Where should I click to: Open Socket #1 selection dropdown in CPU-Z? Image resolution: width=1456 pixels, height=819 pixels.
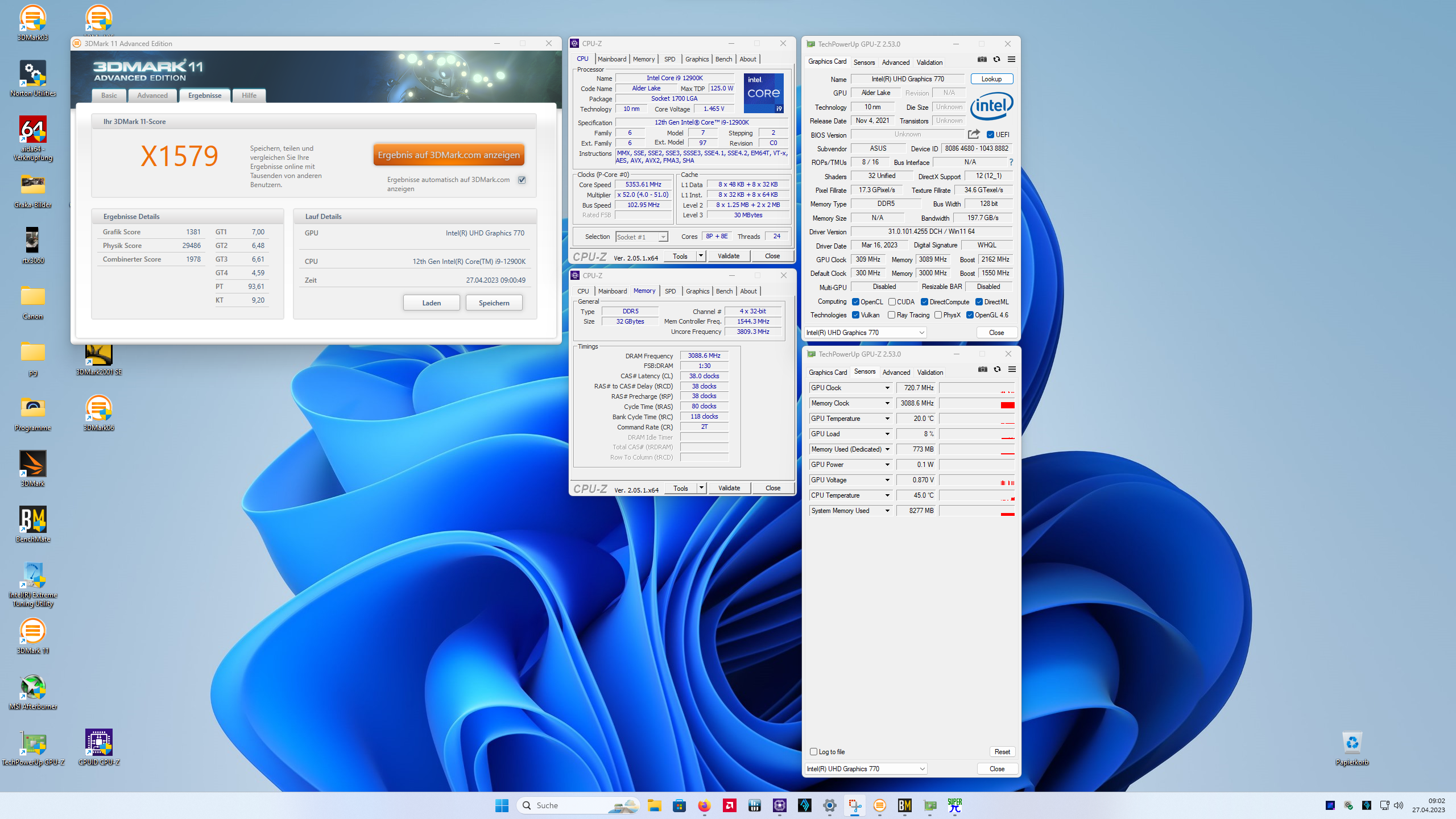click(x=642, y=237)
